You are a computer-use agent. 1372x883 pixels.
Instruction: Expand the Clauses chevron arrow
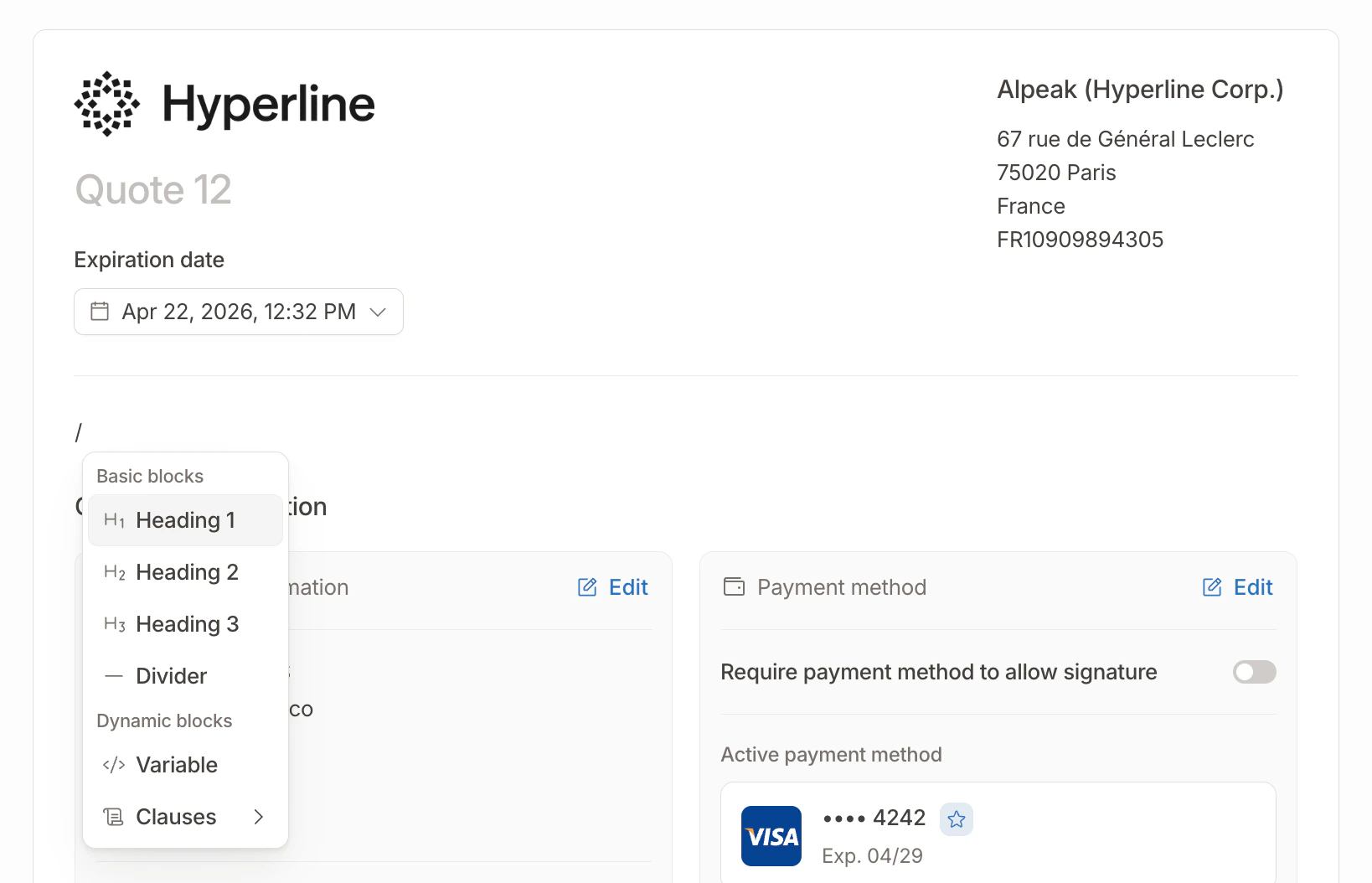click(x=259, y=817)
